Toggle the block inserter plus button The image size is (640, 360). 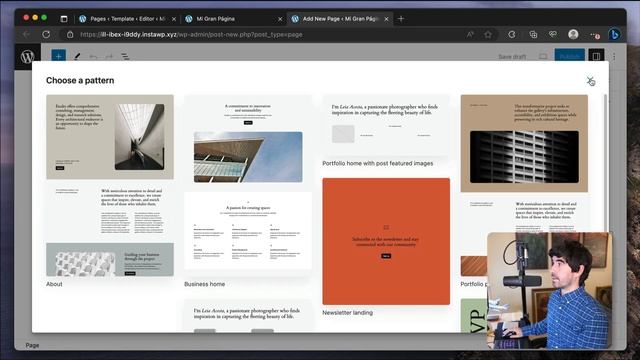coord(58,56)
